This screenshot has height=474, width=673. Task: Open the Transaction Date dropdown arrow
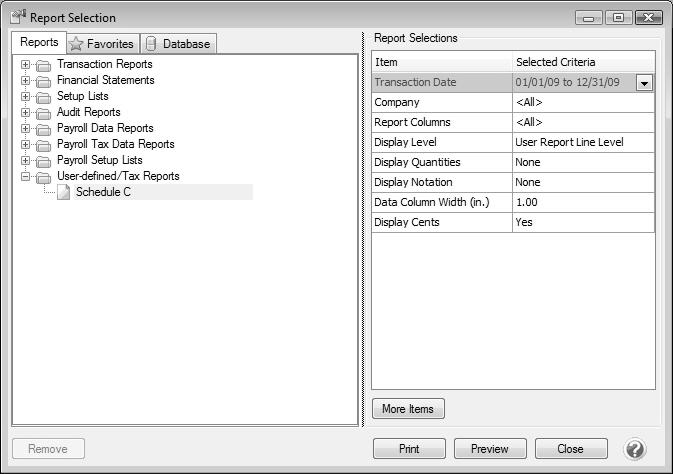[x=644, y=83]
